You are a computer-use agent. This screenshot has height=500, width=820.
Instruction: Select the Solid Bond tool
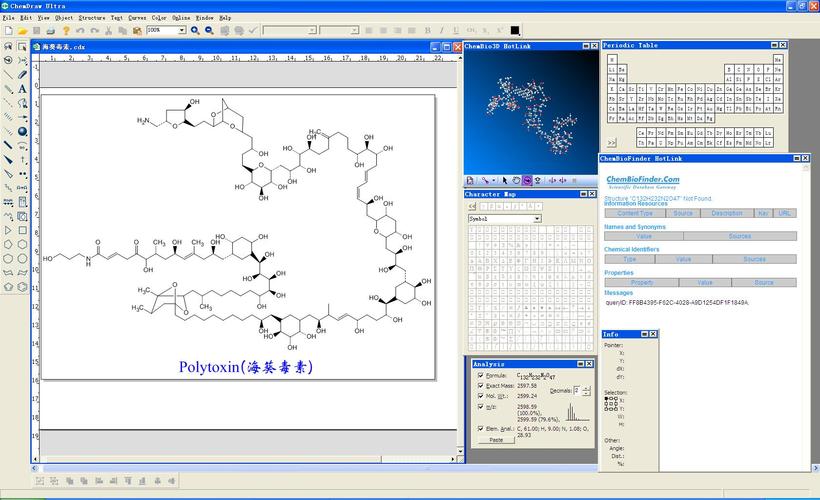click(x=8, y=75)
